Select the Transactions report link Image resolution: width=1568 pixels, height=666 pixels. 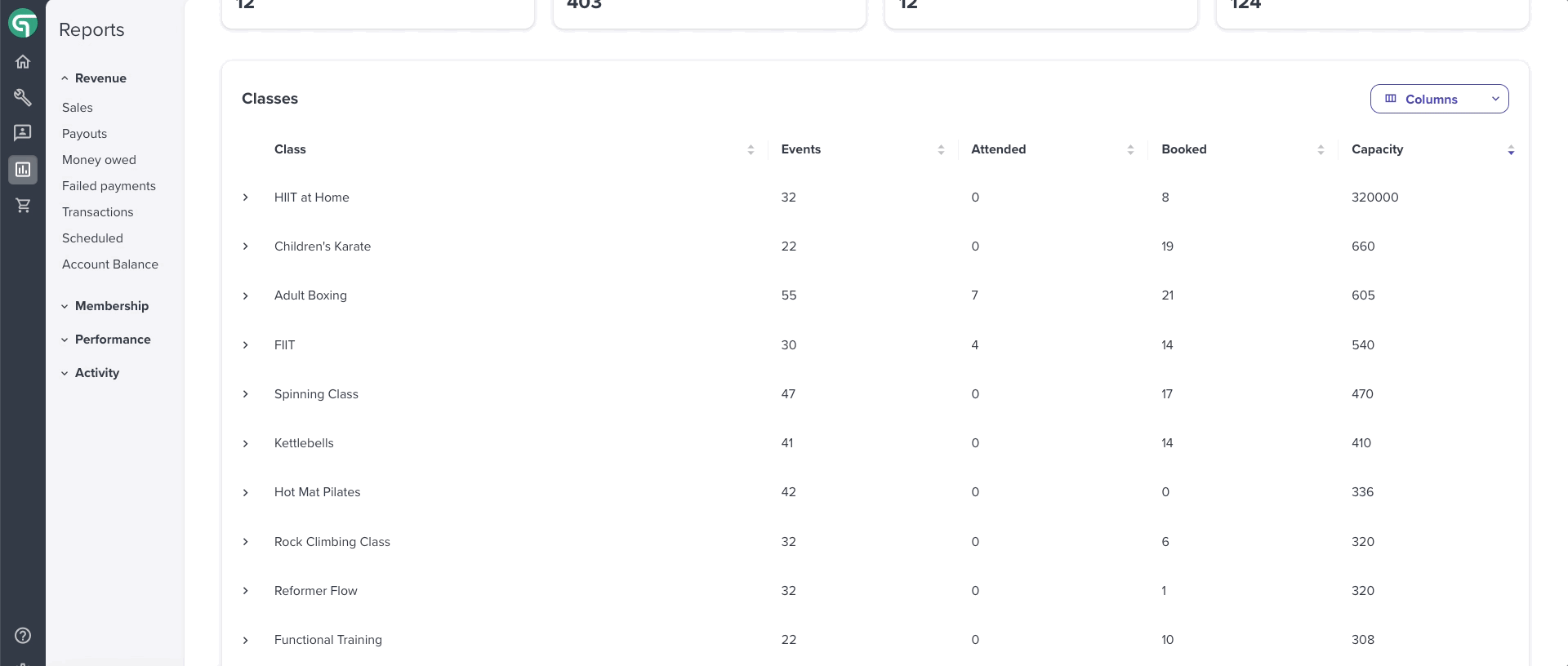97,212
